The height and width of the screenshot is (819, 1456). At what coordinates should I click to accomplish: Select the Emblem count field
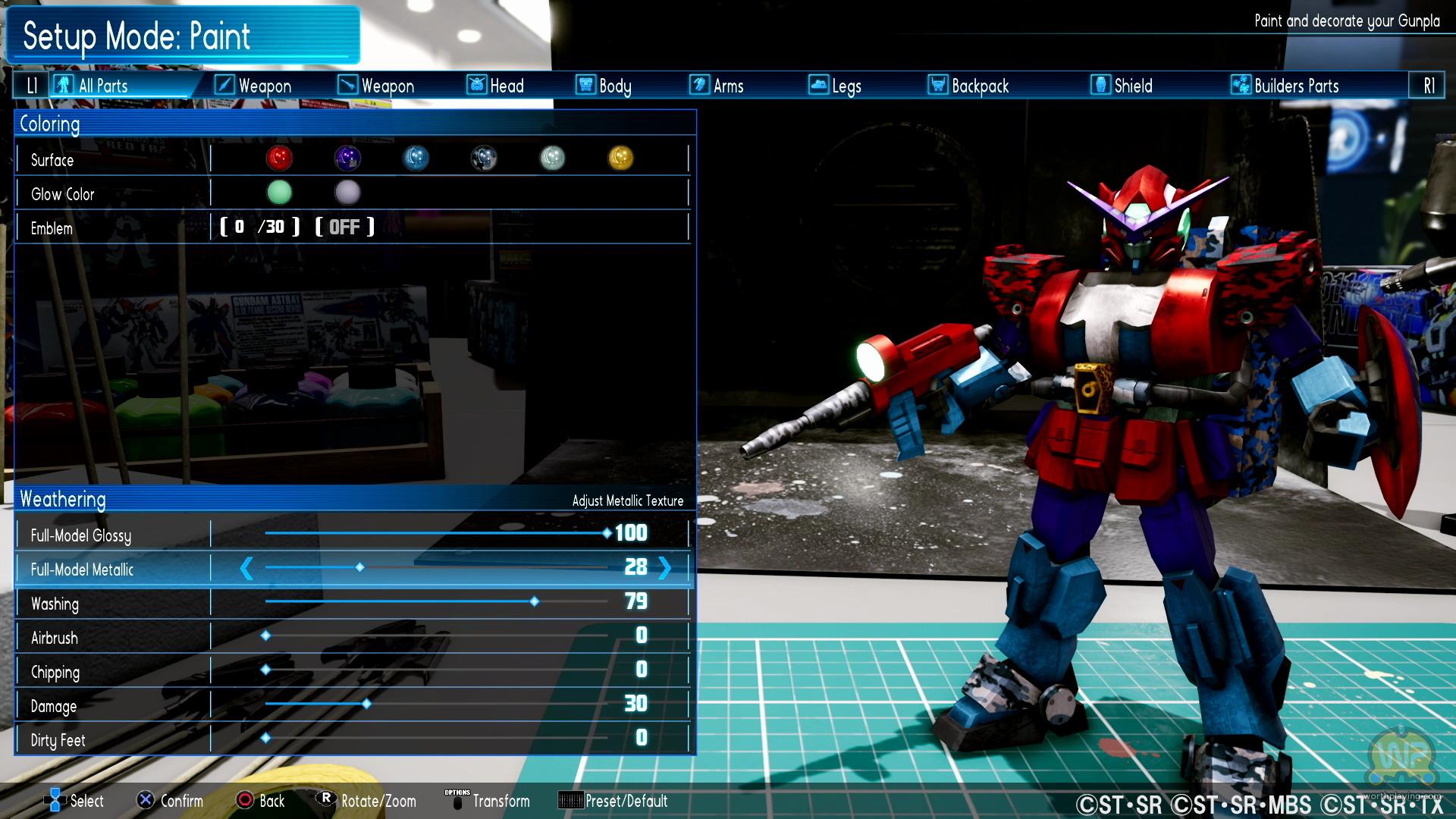(x=259, y=227)
